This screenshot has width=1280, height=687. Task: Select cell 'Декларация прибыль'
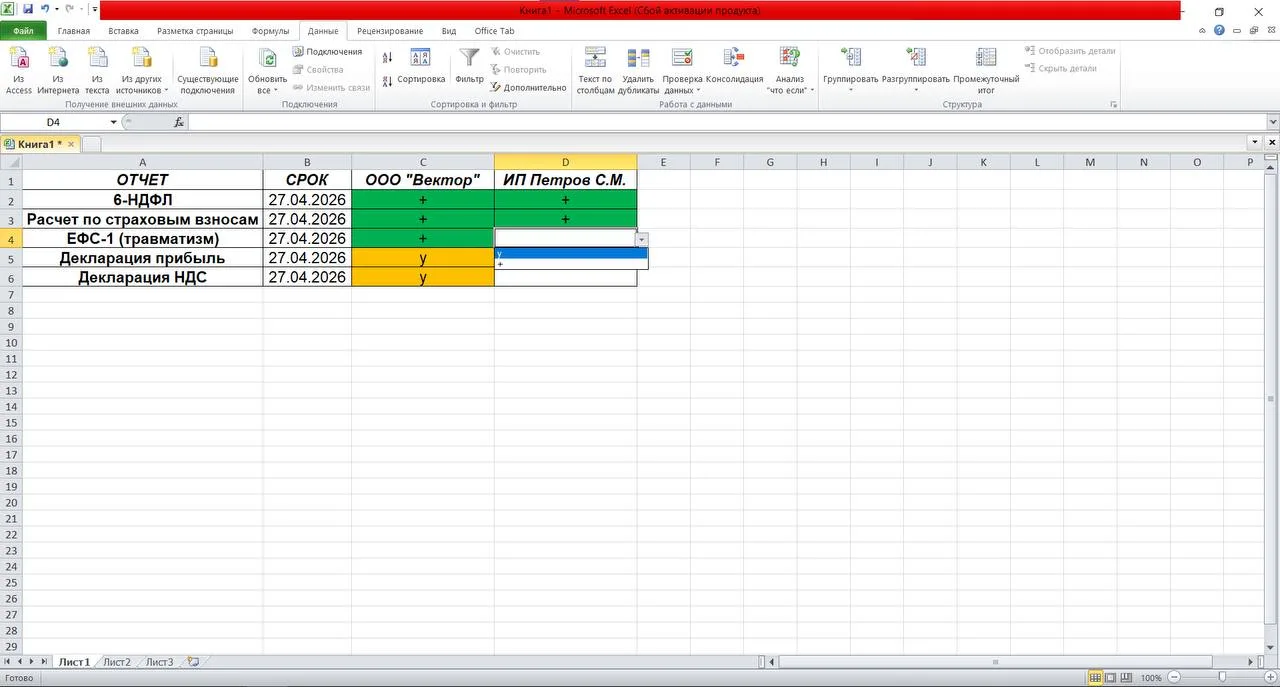(143, 258)
